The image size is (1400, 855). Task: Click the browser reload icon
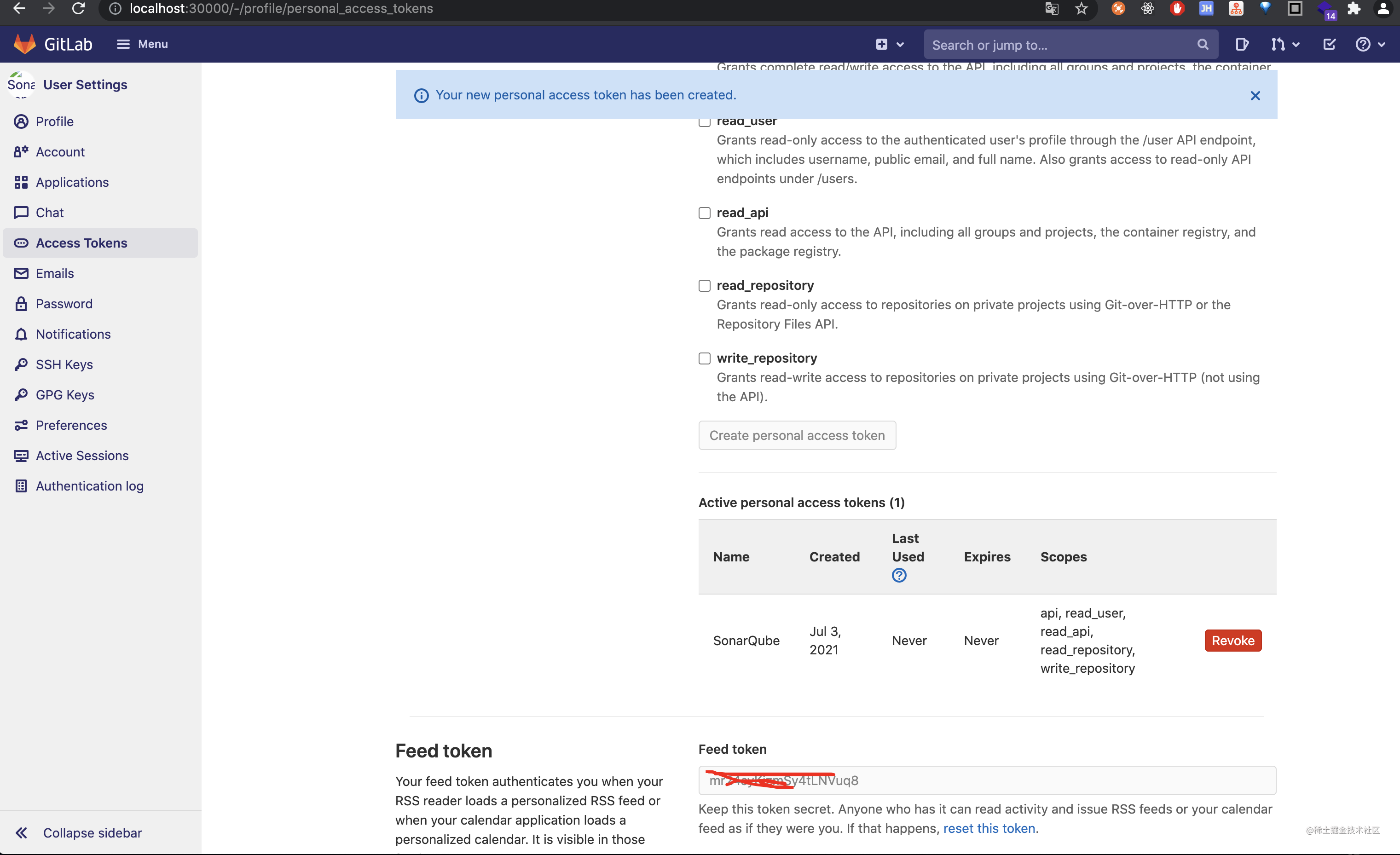click(78, 9)
